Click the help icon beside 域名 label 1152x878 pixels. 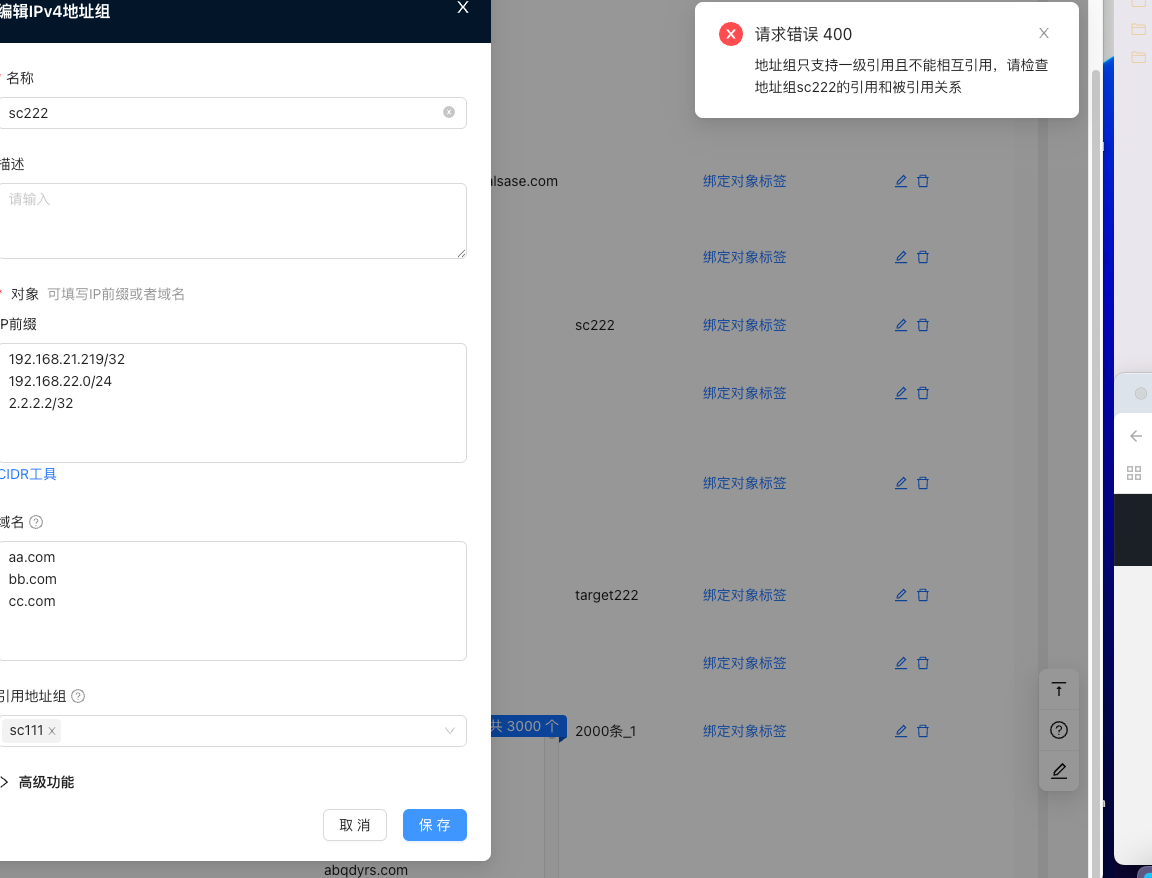tap(36, 522)
